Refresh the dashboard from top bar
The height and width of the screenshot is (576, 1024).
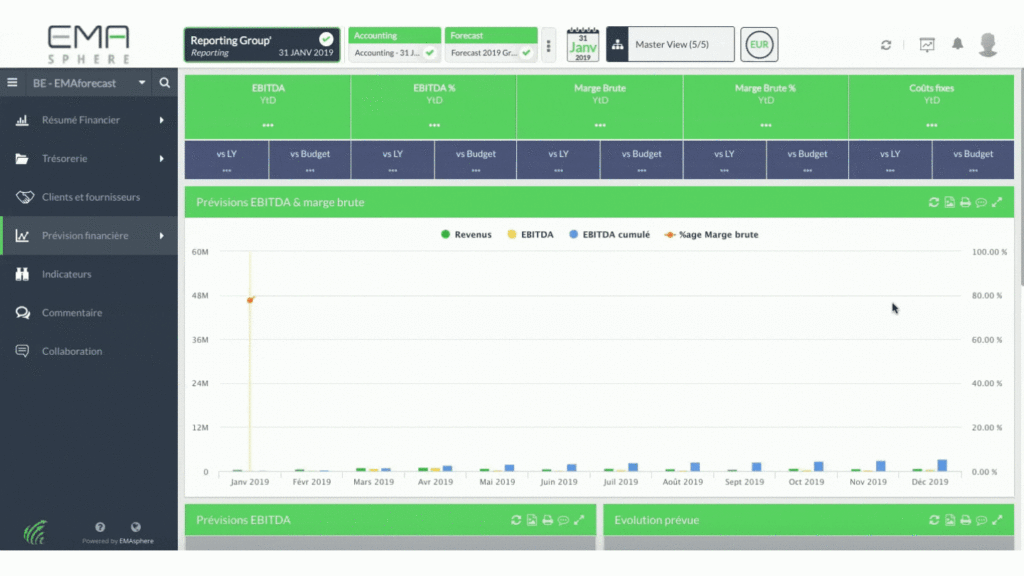[886, 45]
